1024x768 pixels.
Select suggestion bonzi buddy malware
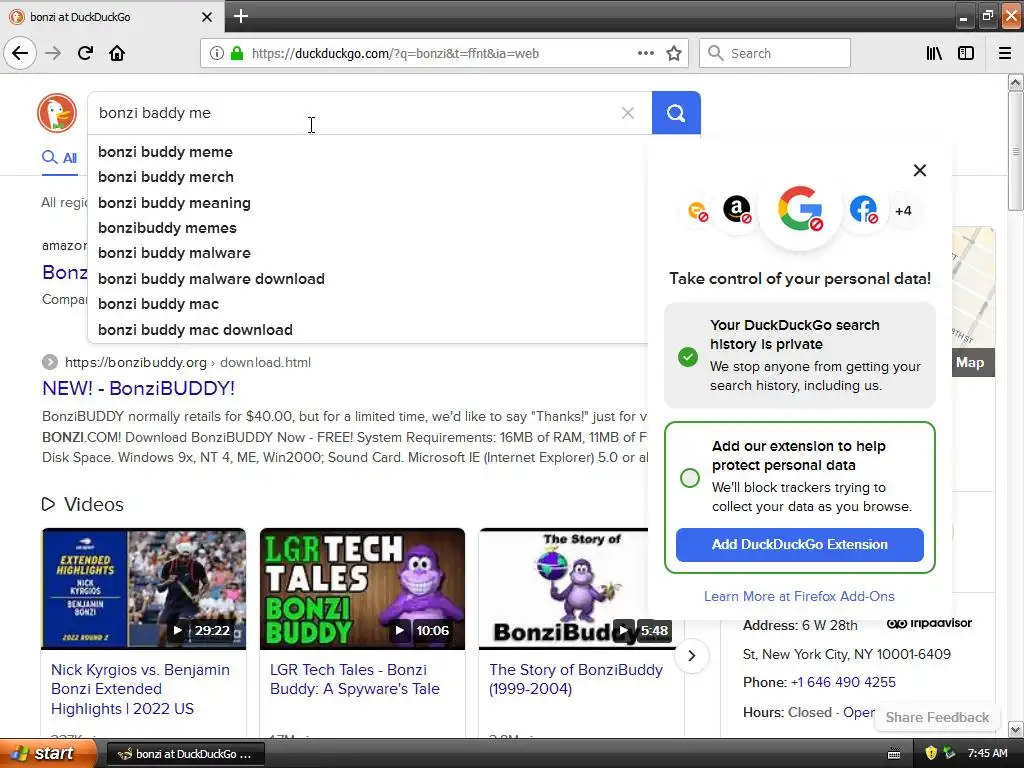pos(367,253)
